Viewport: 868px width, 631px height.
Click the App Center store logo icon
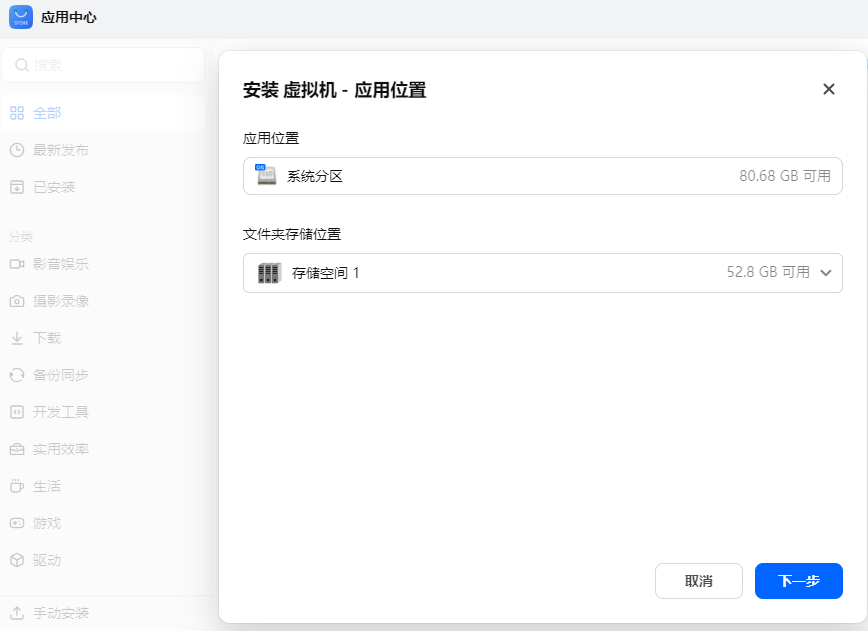20,17
